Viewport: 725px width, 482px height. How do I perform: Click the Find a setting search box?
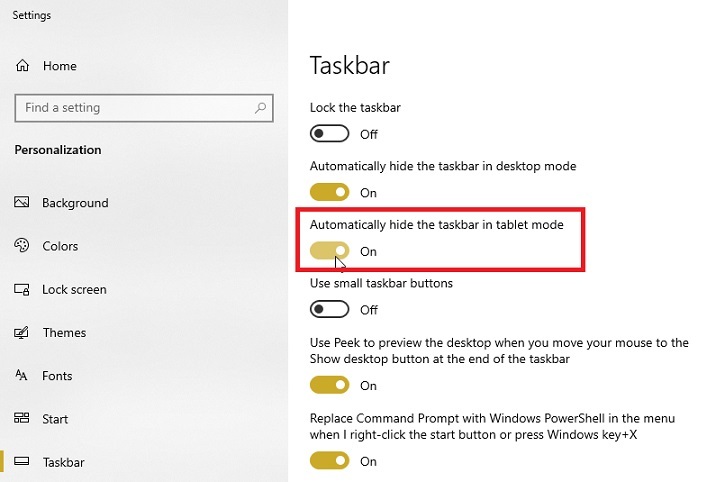pyautogui.click(x=144, y=108)
